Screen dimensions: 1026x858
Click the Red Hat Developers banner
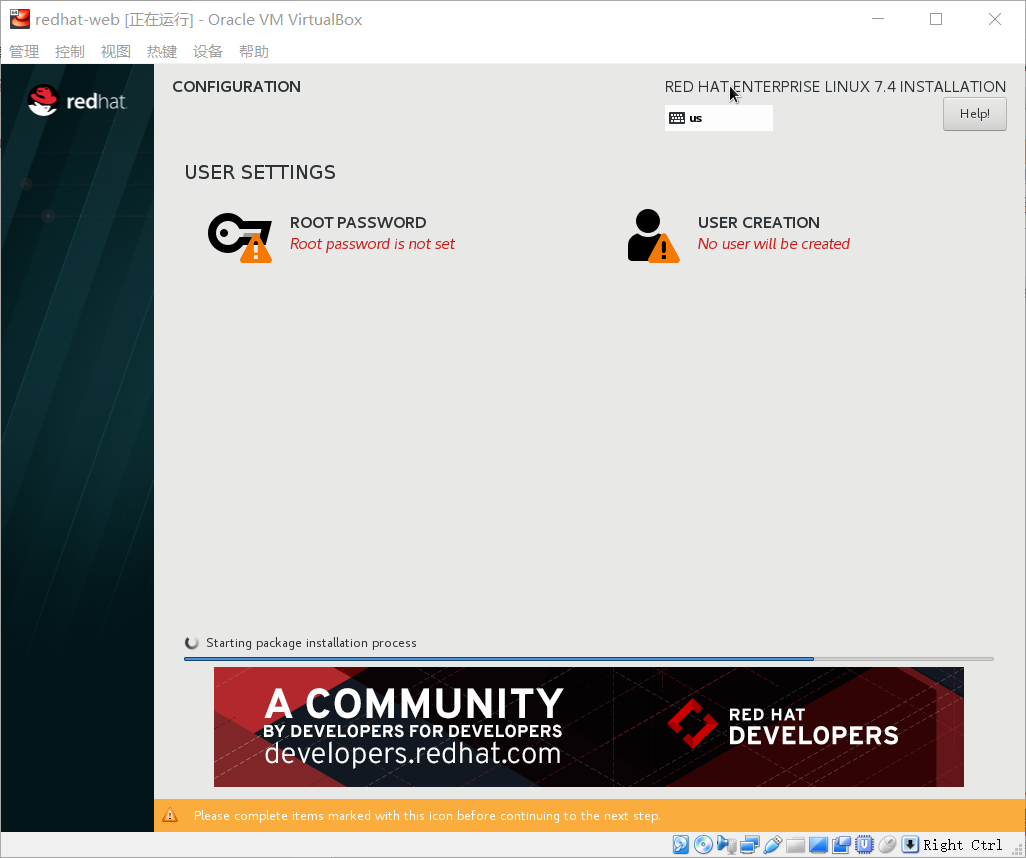[x=589, y=726]
